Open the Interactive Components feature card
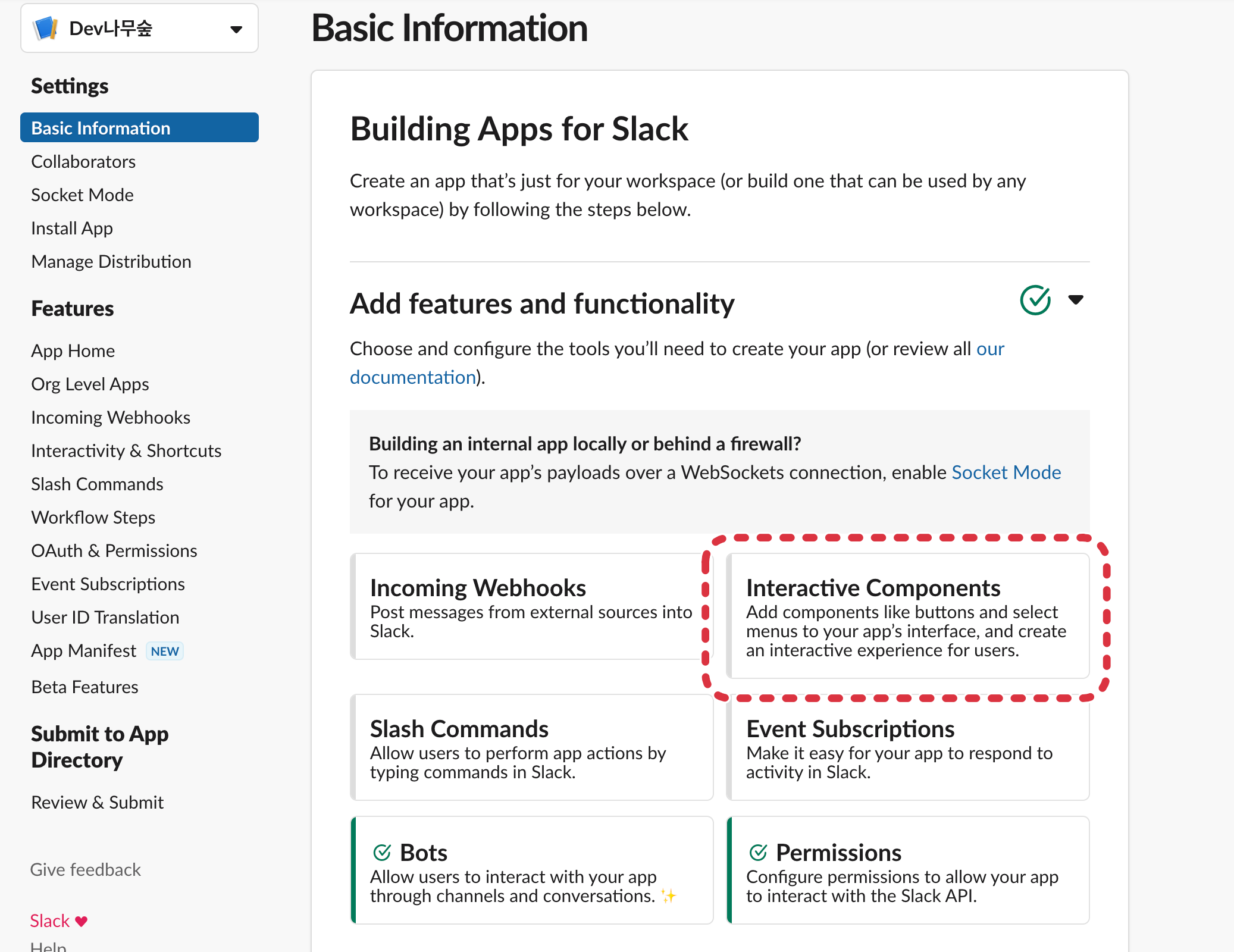The height and width of the screenshot is (952, 1234). (x=907, y=616)
